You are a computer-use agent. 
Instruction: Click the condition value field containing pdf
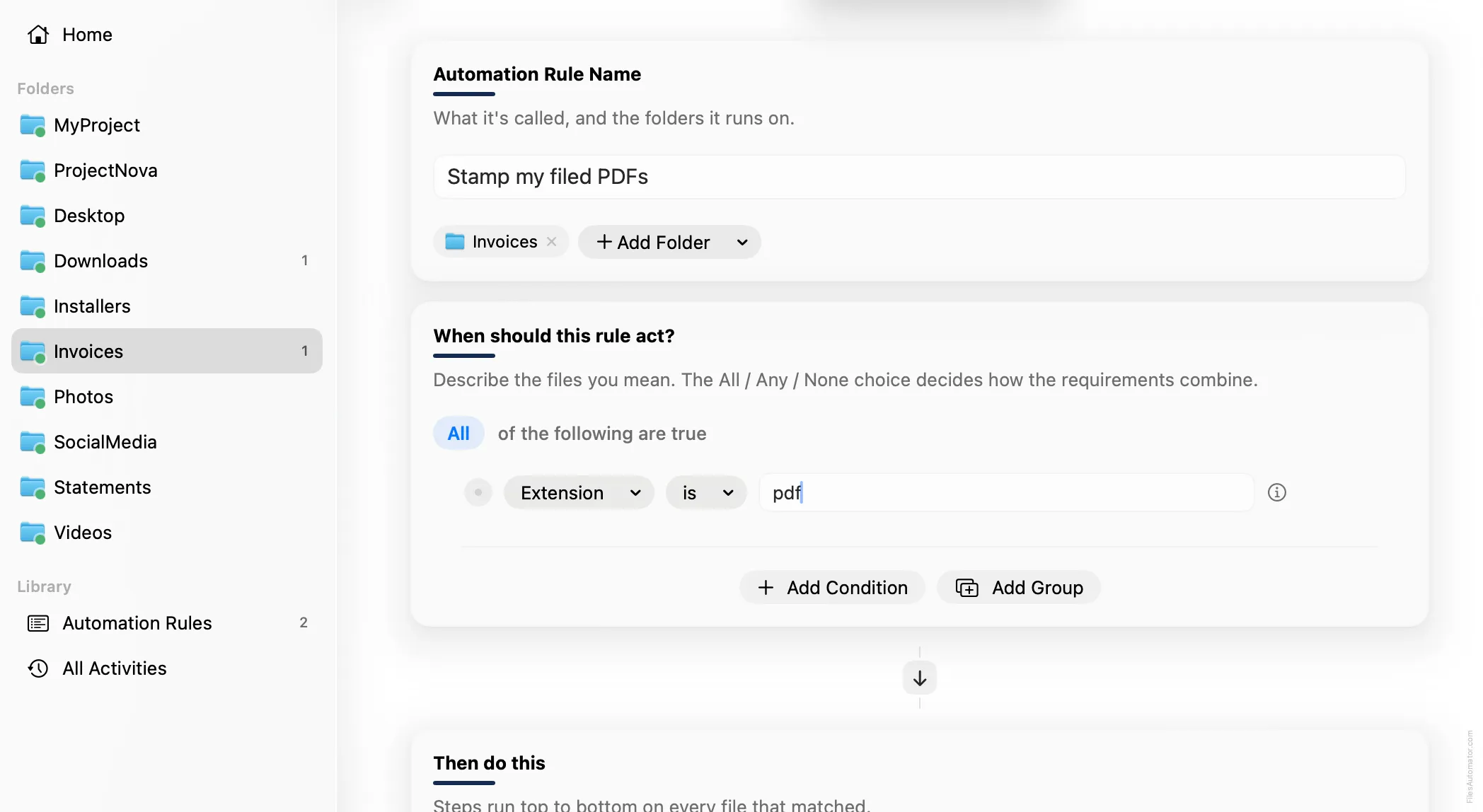1006,492
